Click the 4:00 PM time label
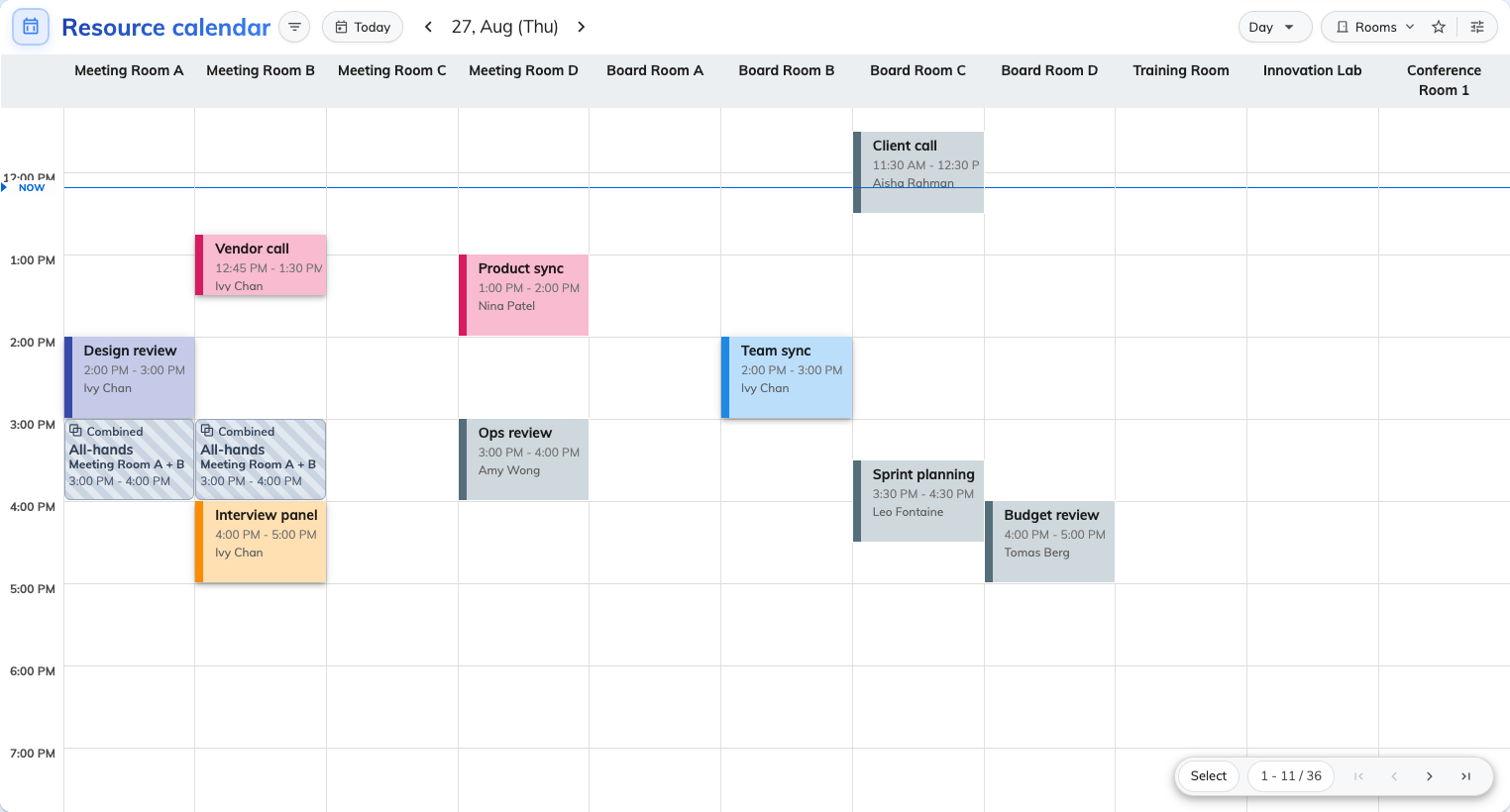The width and height of the screenshot is (1510, 812). (33, 507)
